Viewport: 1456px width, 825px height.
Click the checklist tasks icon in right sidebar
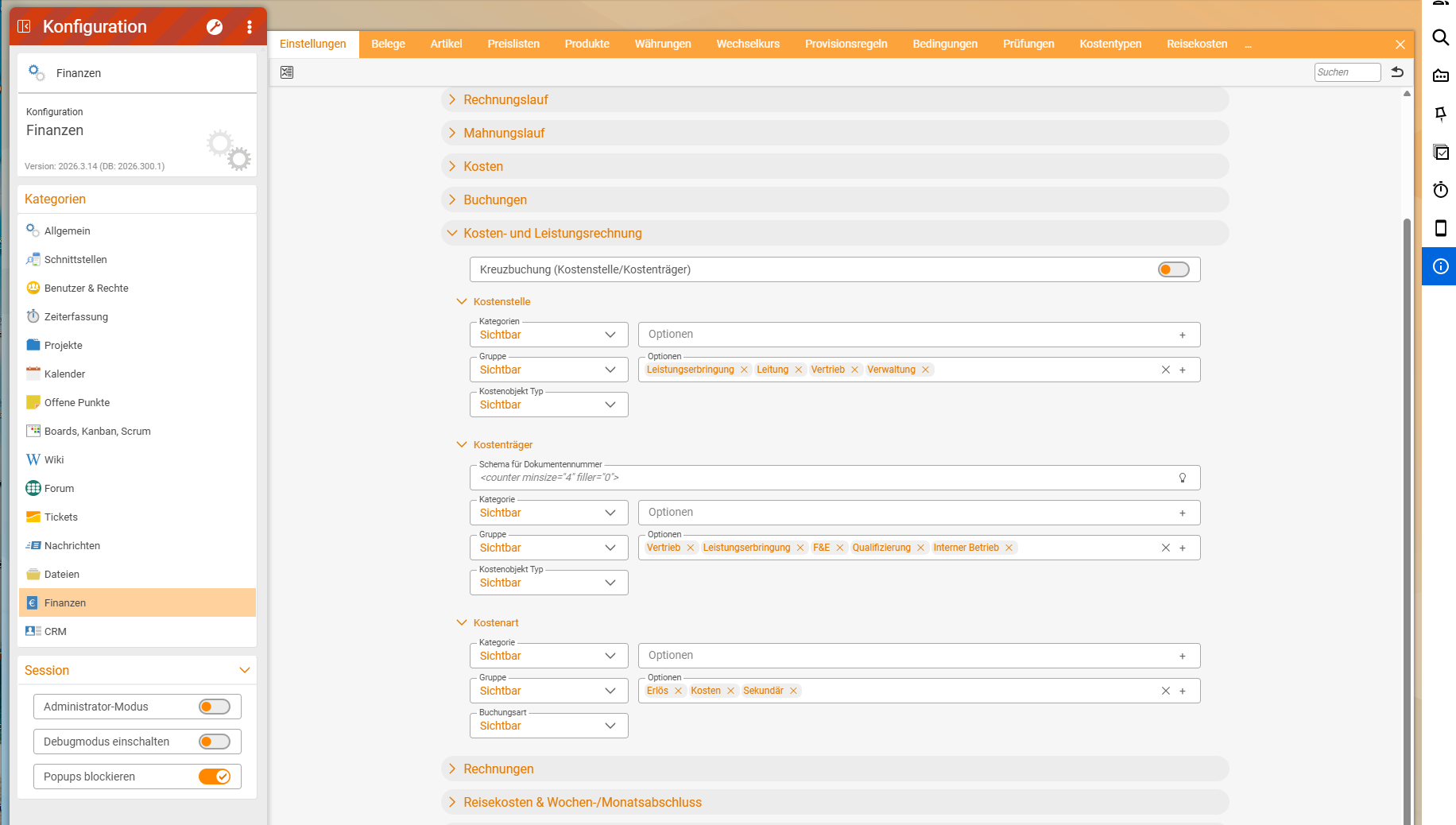click(x=1440, y=152)
